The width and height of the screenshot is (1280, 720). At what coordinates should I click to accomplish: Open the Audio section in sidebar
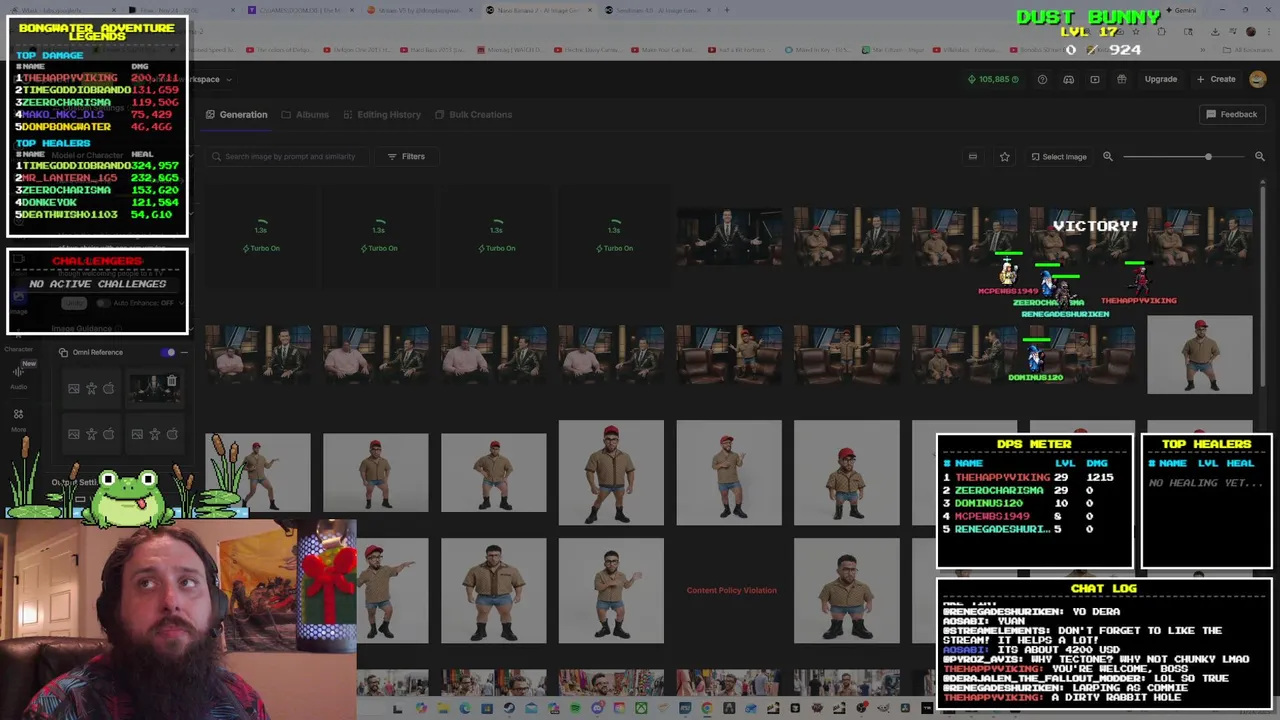pos(18,376)
